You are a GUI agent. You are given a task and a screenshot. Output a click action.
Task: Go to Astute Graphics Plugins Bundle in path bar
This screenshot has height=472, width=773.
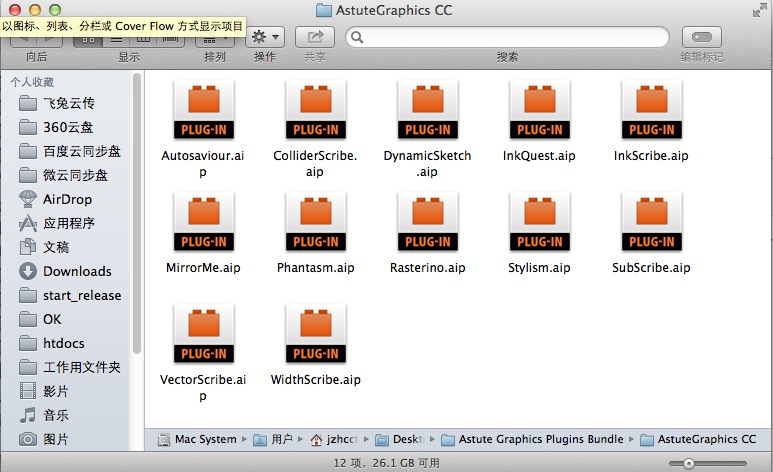click(532, 439)
